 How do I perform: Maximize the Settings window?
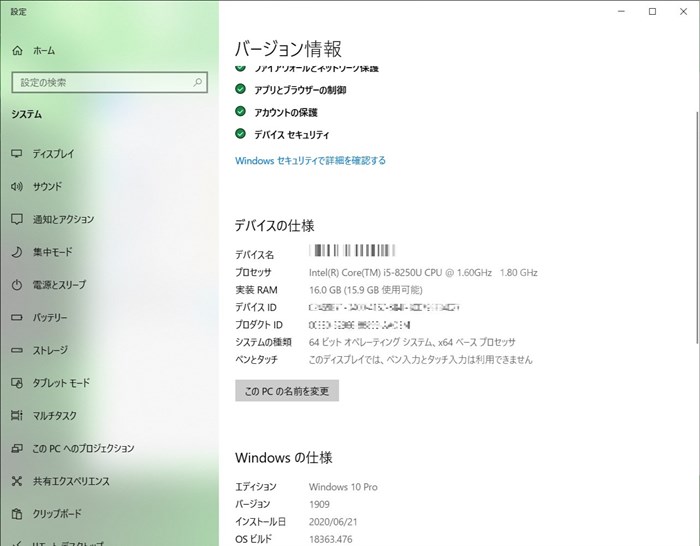click(652, 12)
